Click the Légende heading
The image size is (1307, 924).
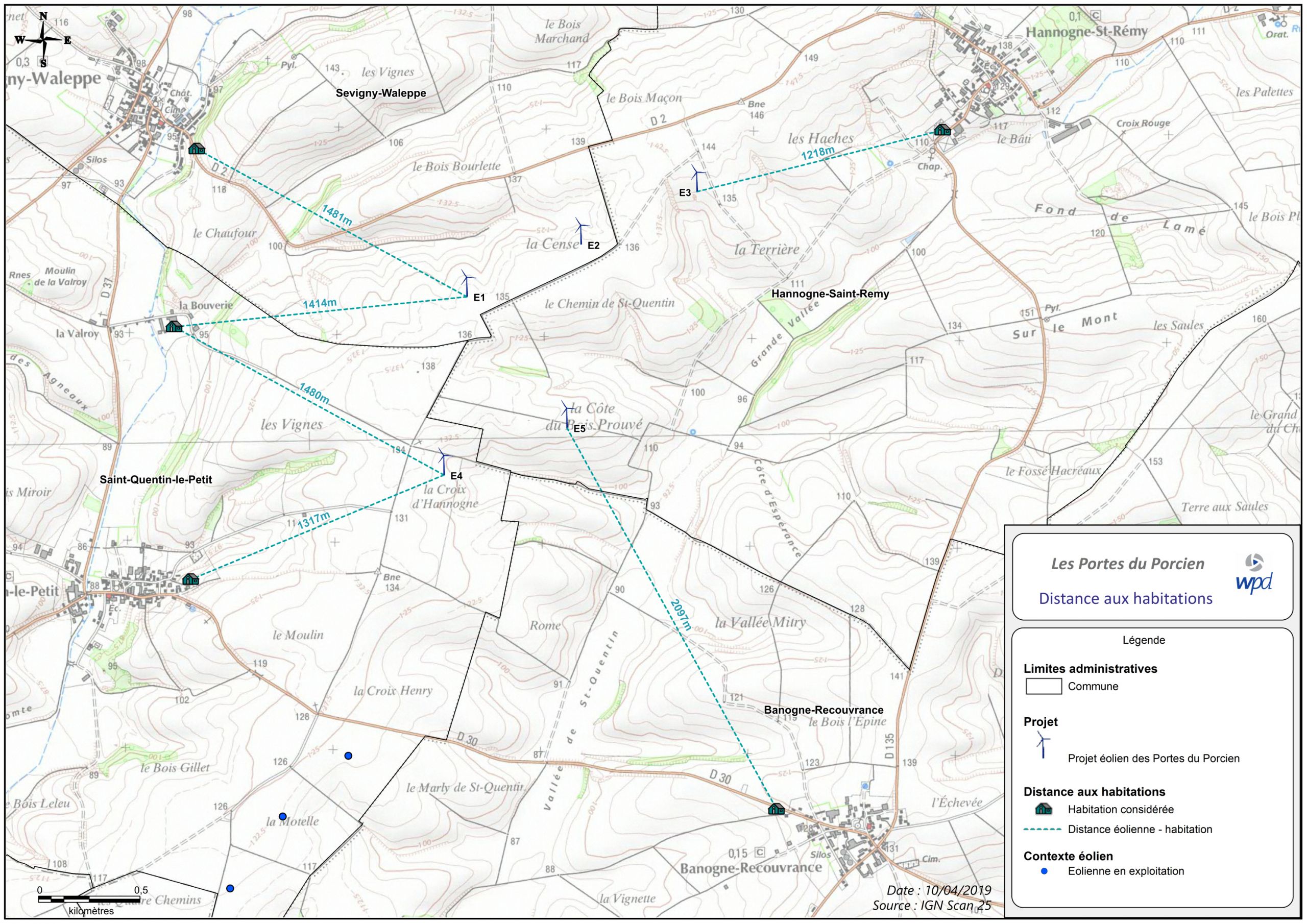coord(1144,640)
